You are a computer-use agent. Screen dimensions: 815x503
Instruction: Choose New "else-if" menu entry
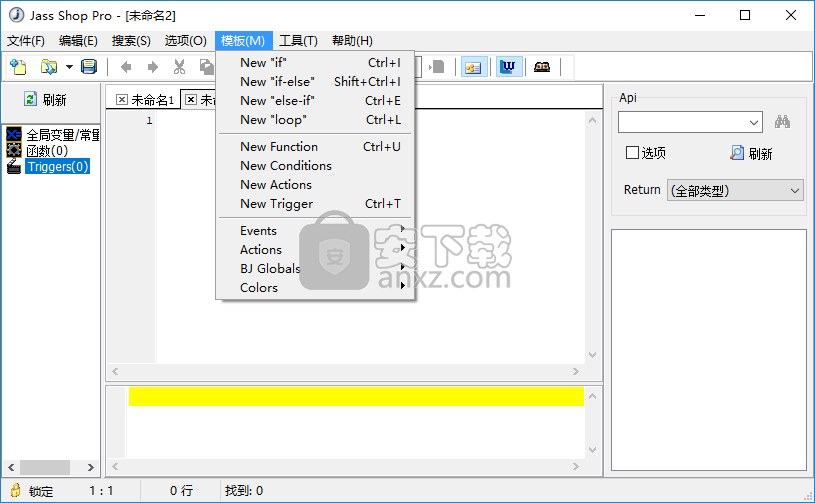pos(315,100)
